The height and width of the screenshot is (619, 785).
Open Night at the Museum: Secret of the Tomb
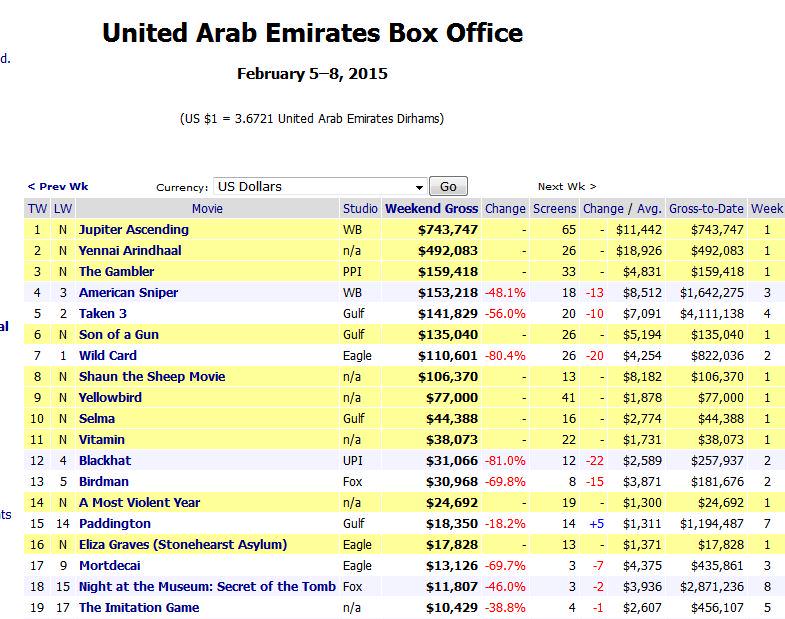[x=207, y=587]
